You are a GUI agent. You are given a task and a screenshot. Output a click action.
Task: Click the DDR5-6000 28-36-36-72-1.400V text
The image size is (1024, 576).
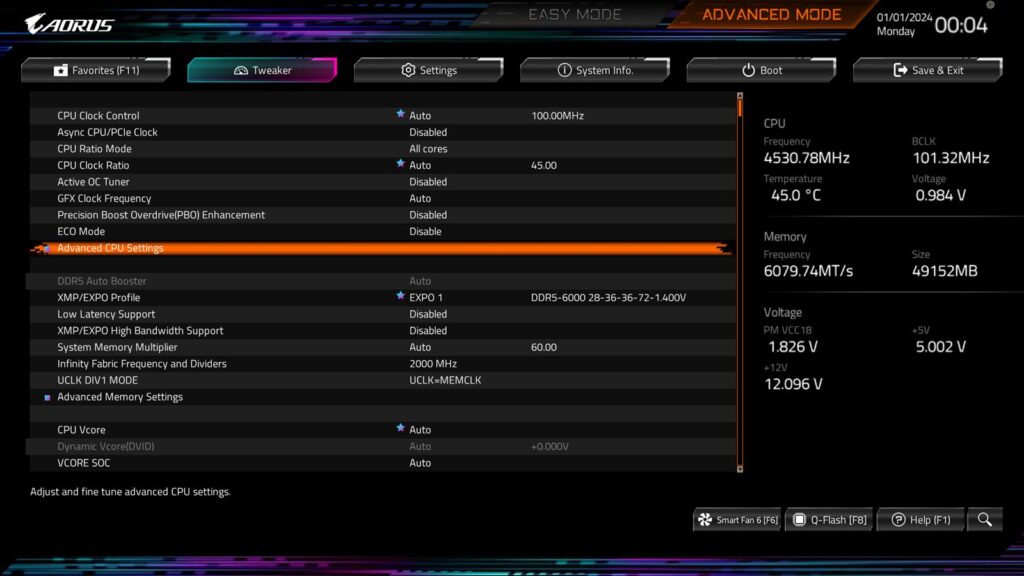pos(608,298)
